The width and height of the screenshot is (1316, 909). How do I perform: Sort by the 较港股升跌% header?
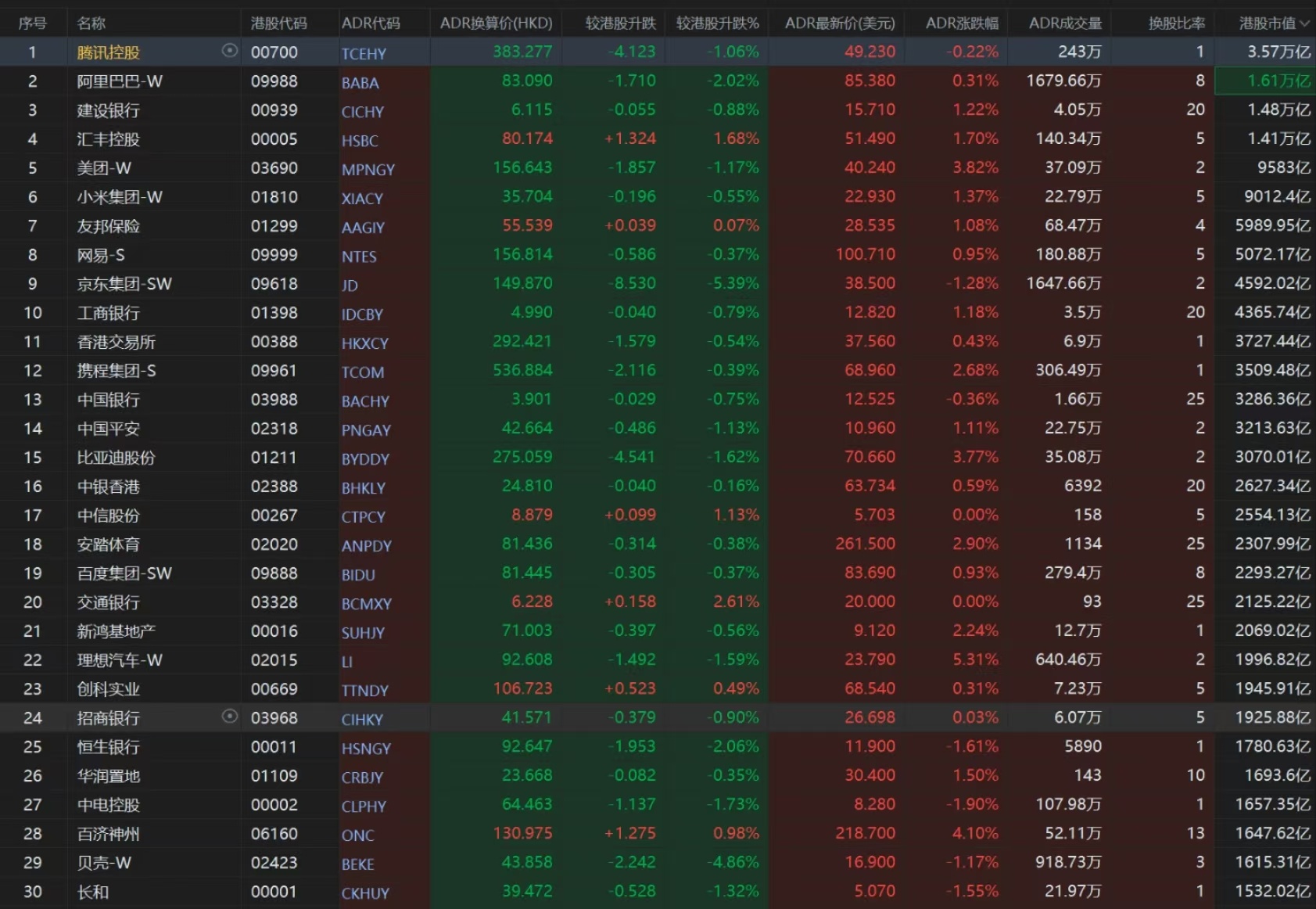pos(718,23)
